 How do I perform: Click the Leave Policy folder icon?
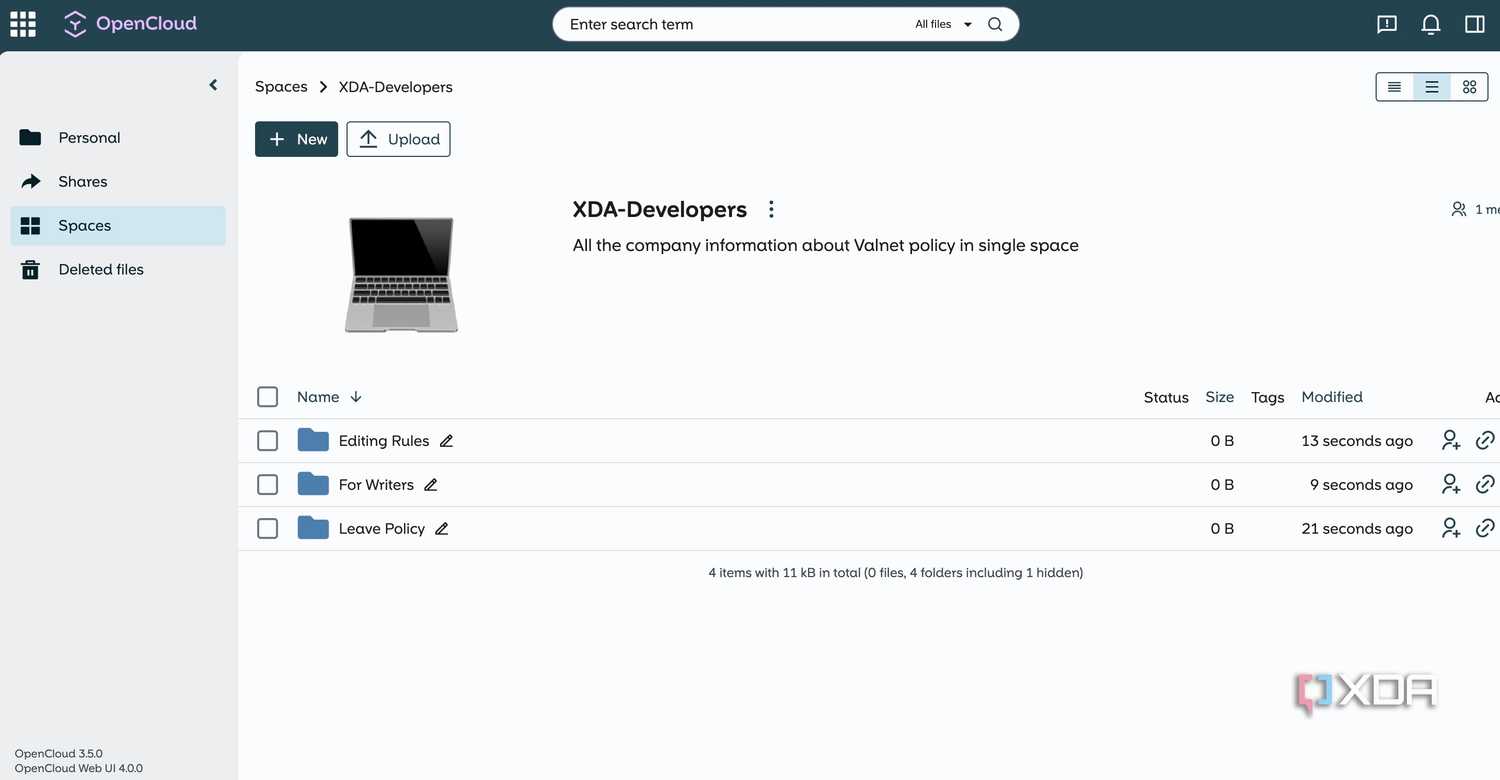click(313, 528)
